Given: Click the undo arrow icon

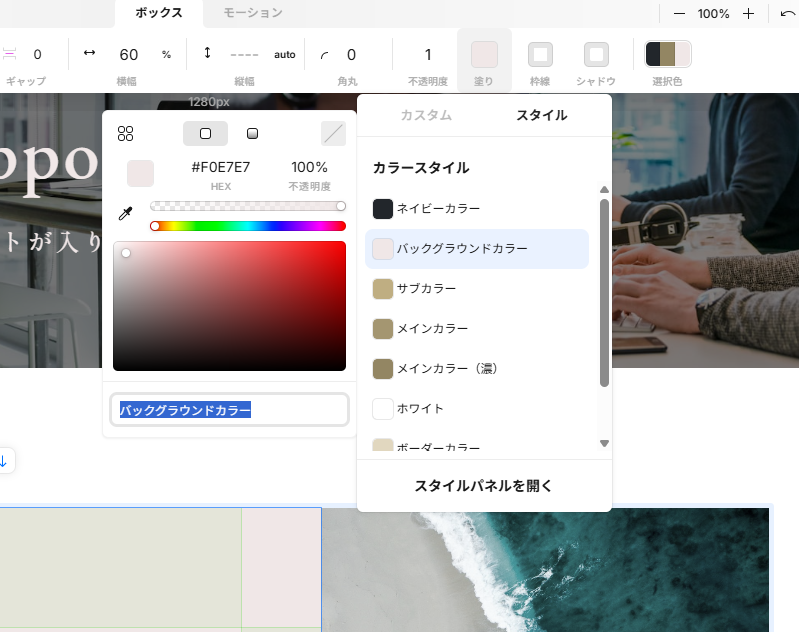Looking at the screenshot, I should [x=787, y=14].
